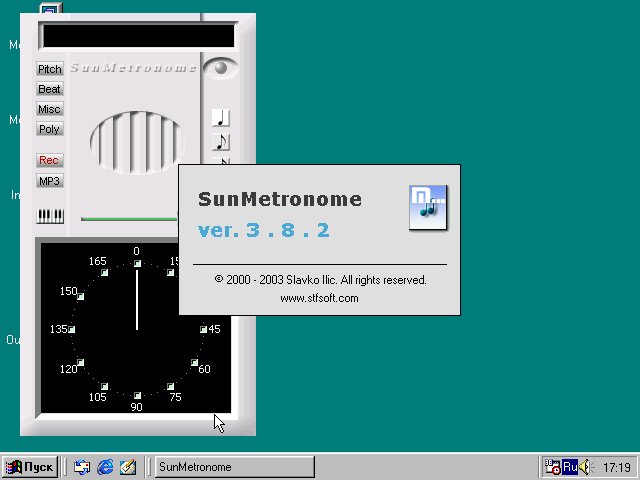Click the MP3 export button
The height and width of the screenshot is (480, 640).
click(x=49, y=181)
